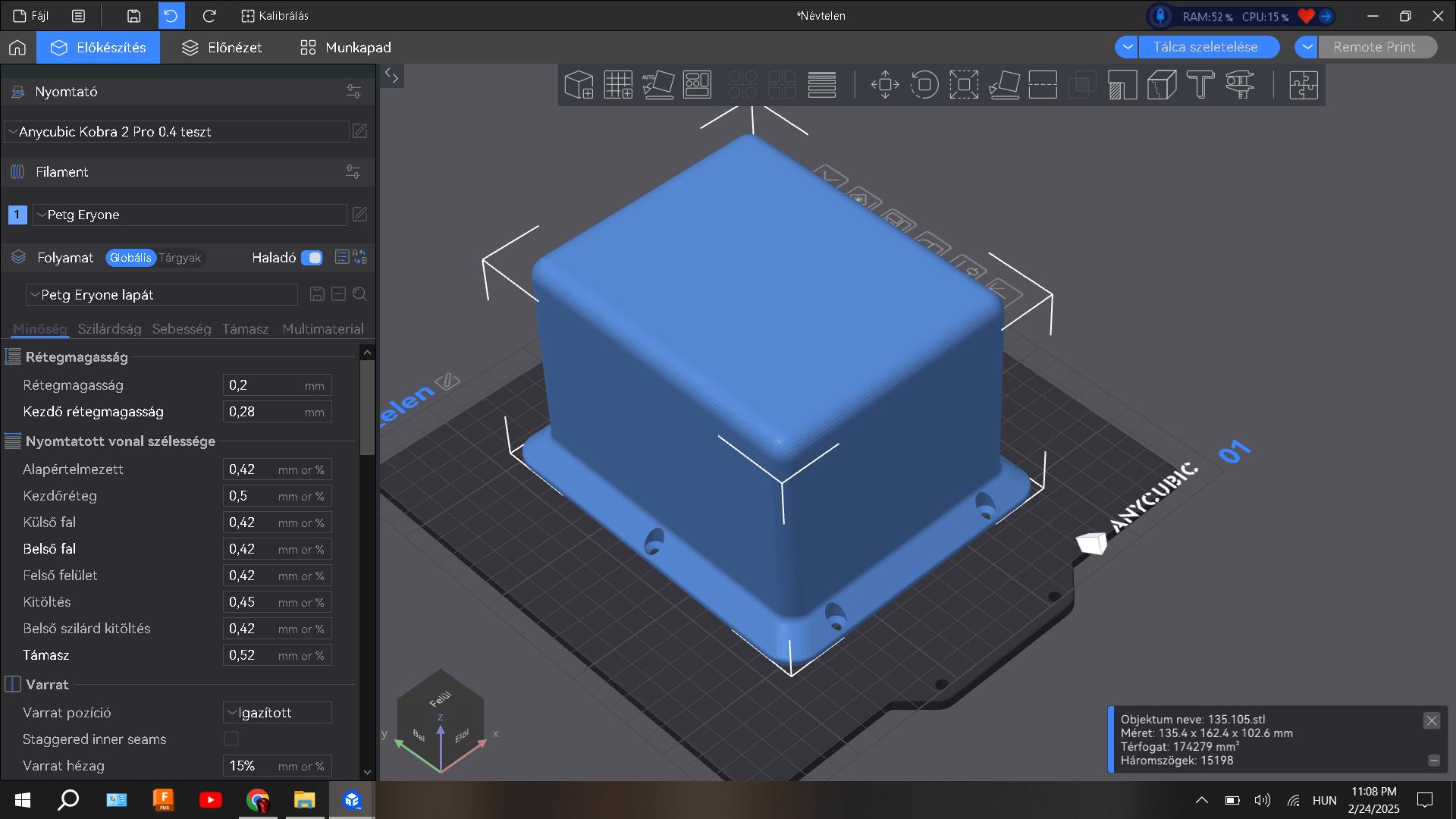Click the printer settings sliders icon

point(353,92)
